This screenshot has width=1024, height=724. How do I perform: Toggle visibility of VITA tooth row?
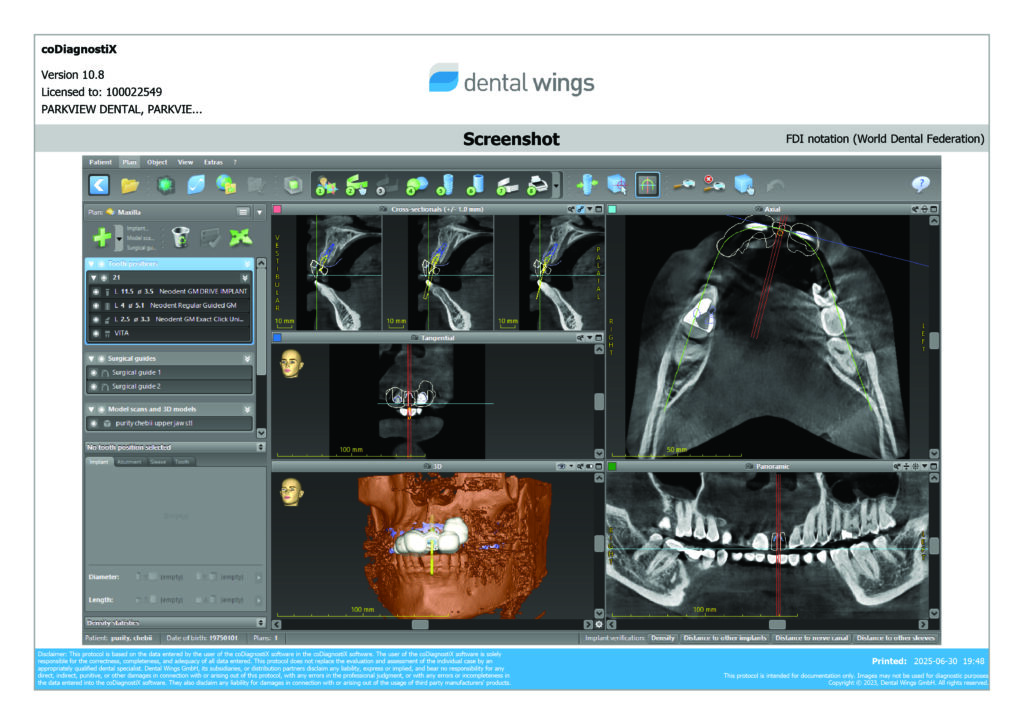pyautogui.click(x=96, y=334)
